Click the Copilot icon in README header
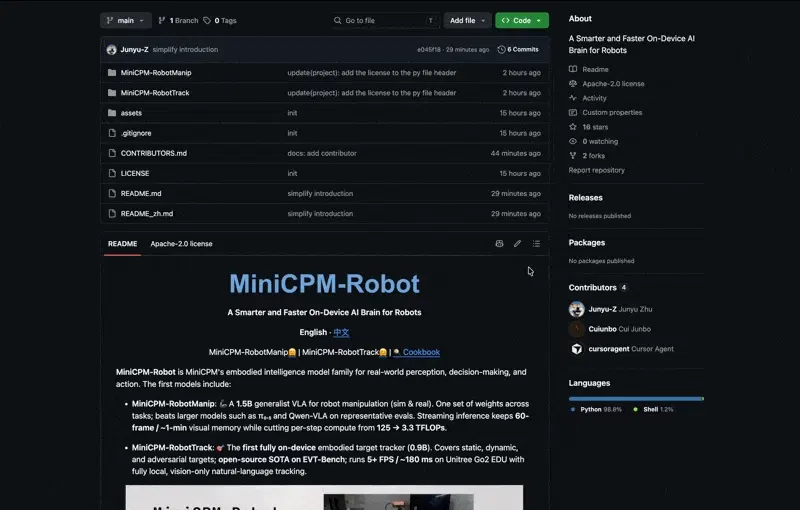This screenshot has height=510, width=800. [499, 244]
